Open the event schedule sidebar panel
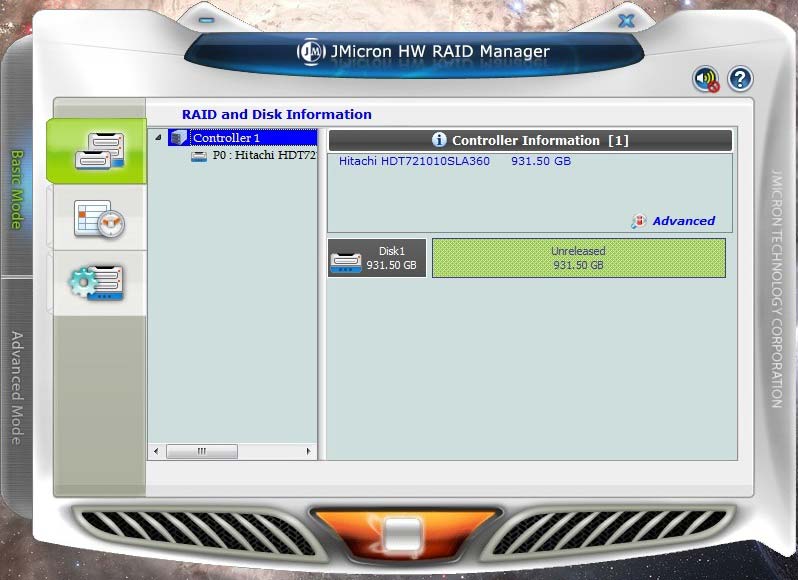The width and height of the screenshot is (798, 580). point(97,217)
